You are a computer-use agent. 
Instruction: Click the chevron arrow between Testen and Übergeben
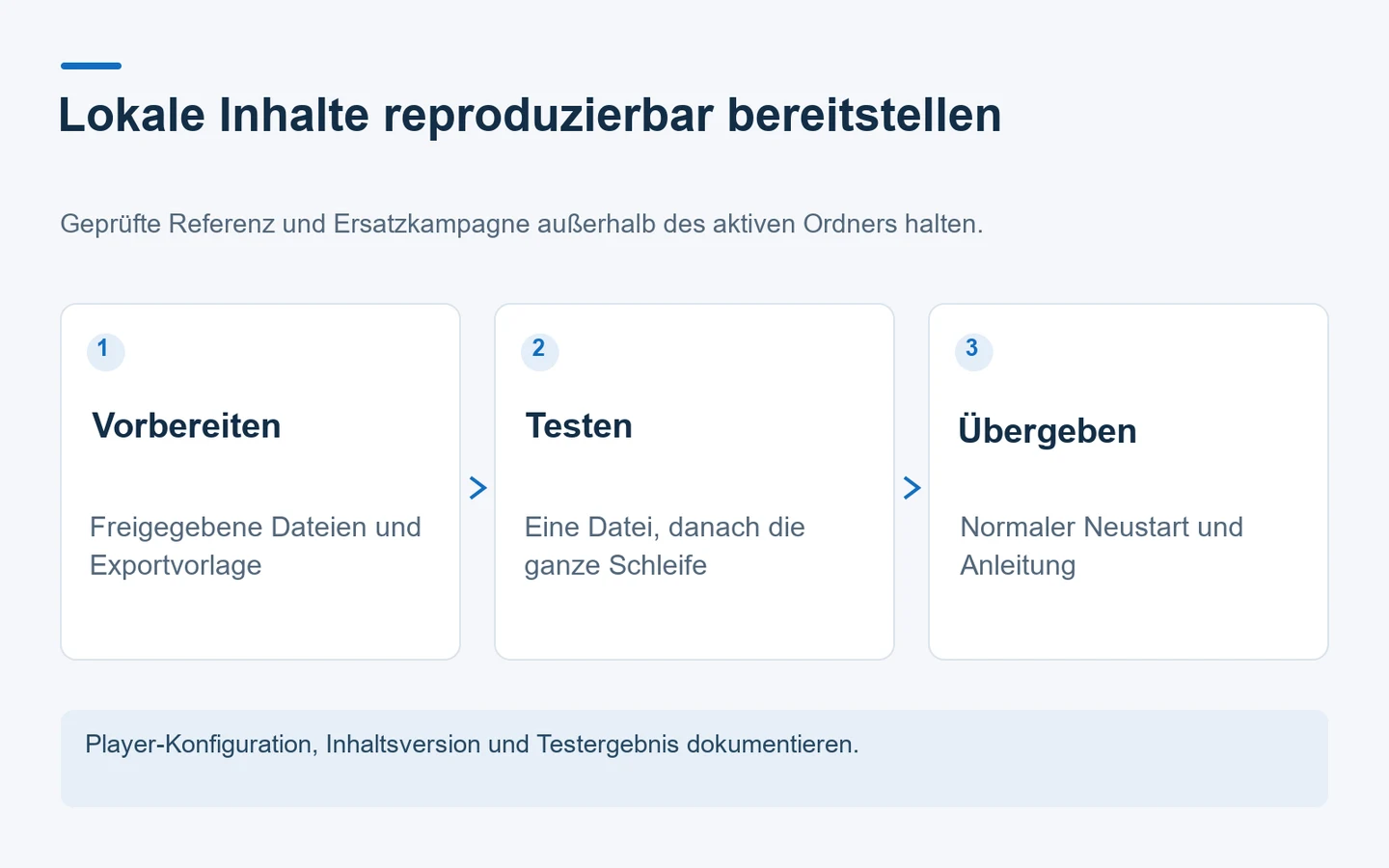coord(912,488)
